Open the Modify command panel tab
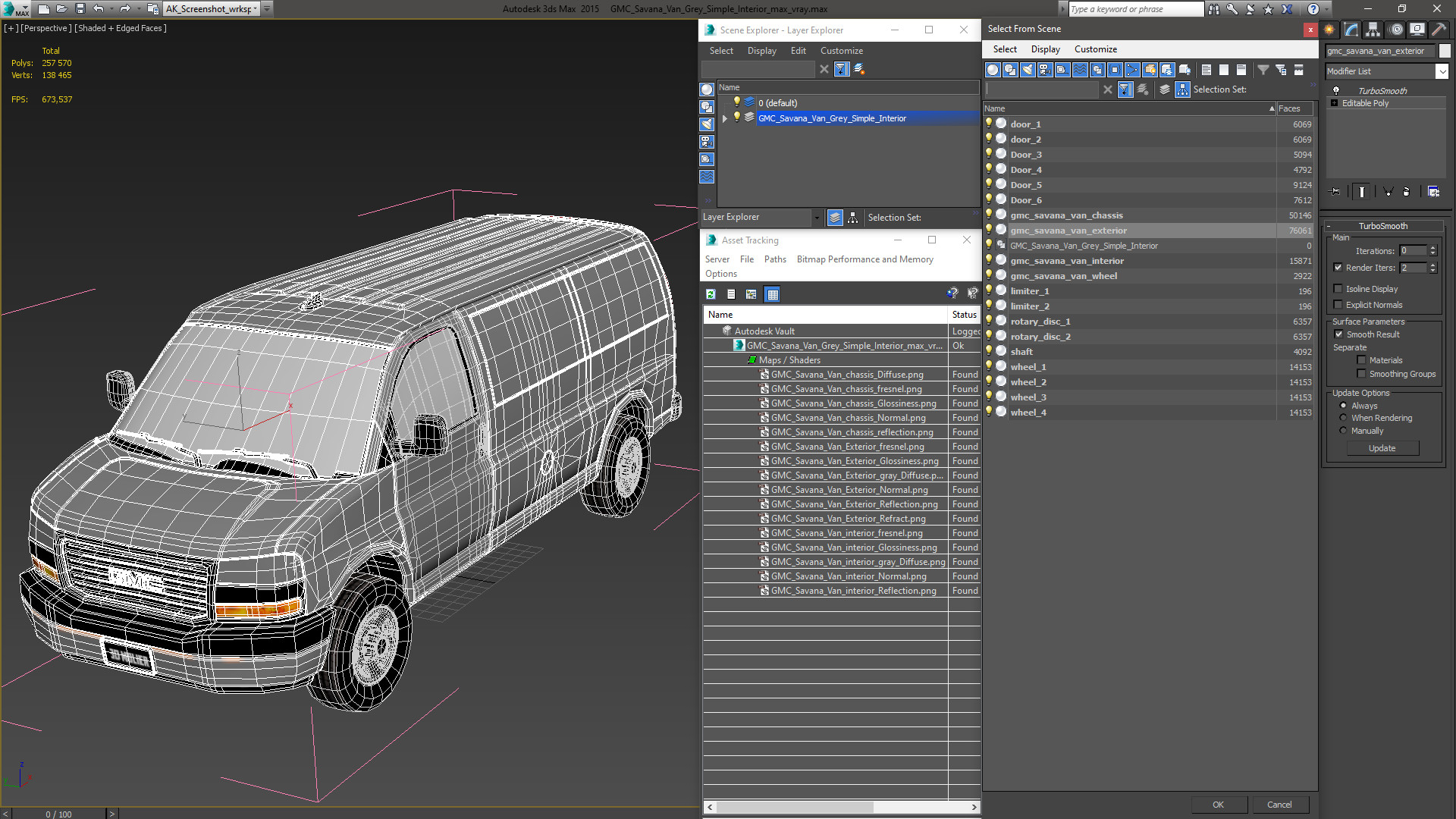The height and width of the screenshot is (819, 1456). click(x=1351, y=30)
